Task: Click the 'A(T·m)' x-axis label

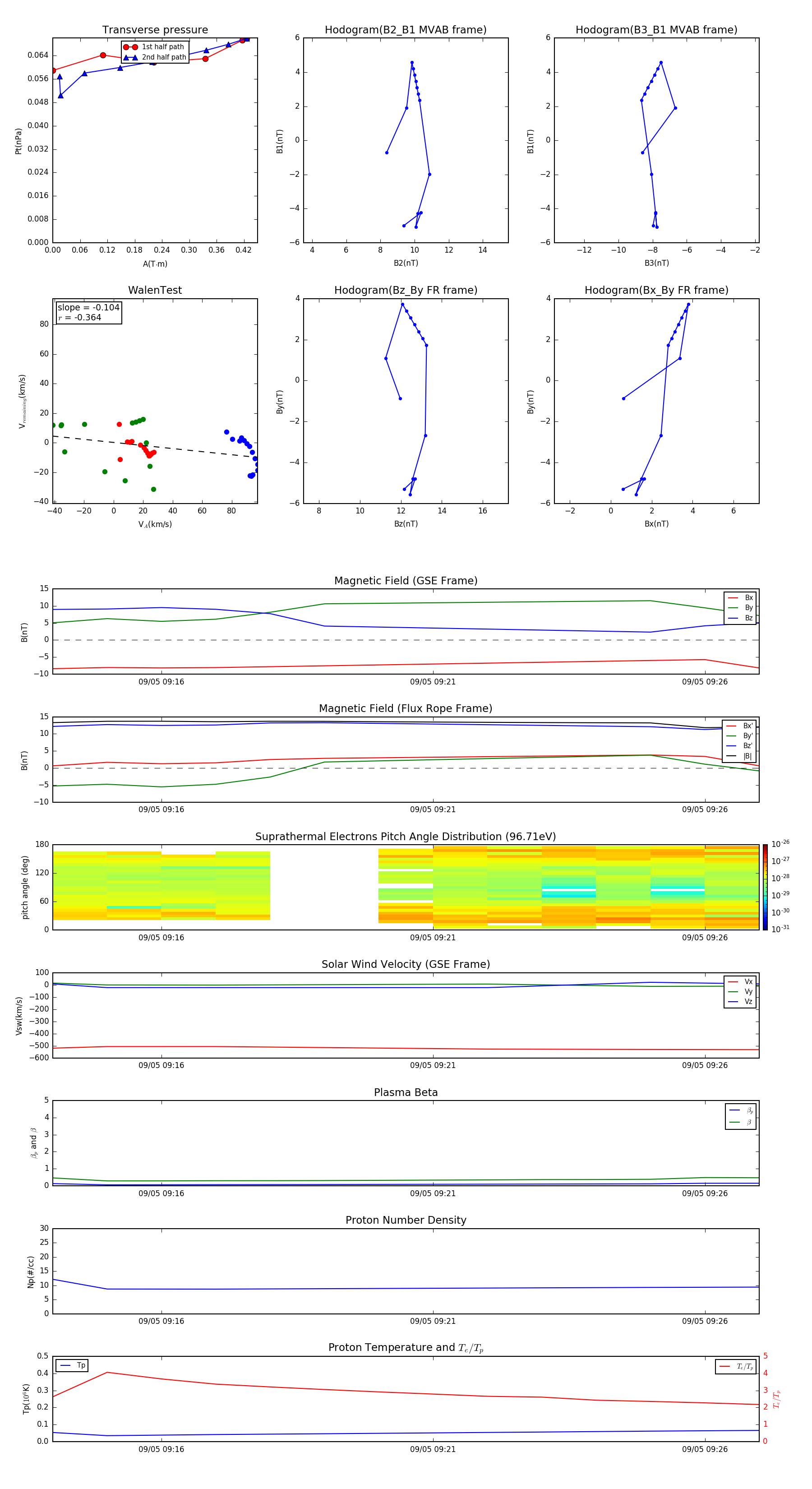Action: [155, 264]
